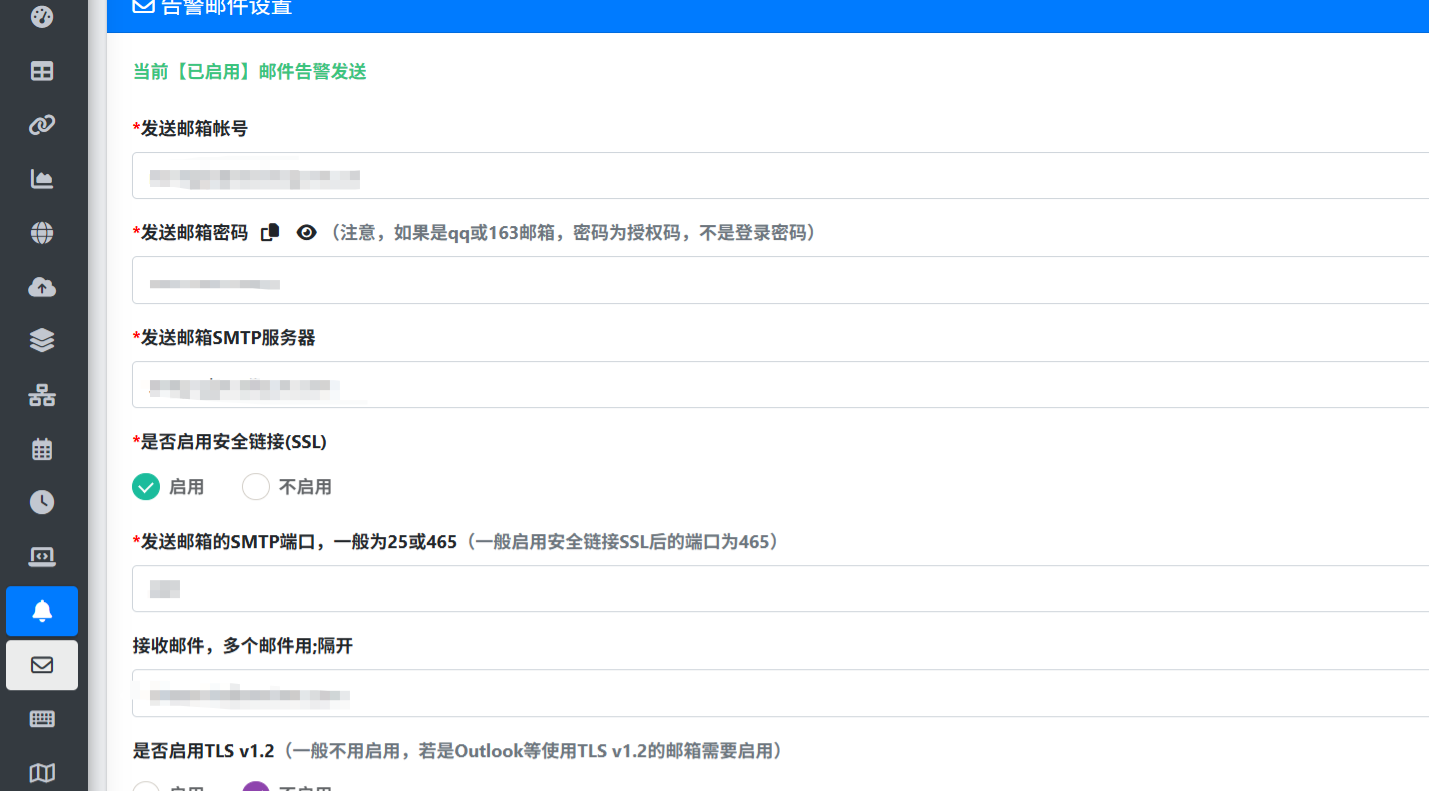Screen dimensions: 1429x791
Task: Open the stacked layers icon in sidebar
Action: [x=42, y=341]
